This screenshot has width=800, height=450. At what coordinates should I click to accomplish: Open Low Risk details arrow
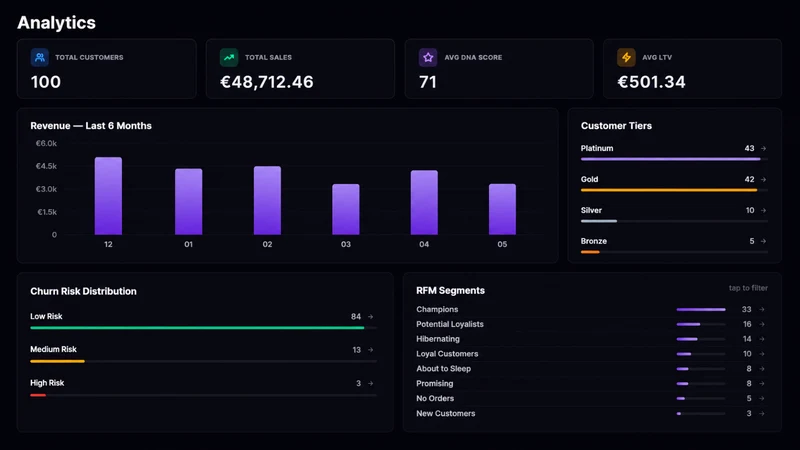[370, 317]
